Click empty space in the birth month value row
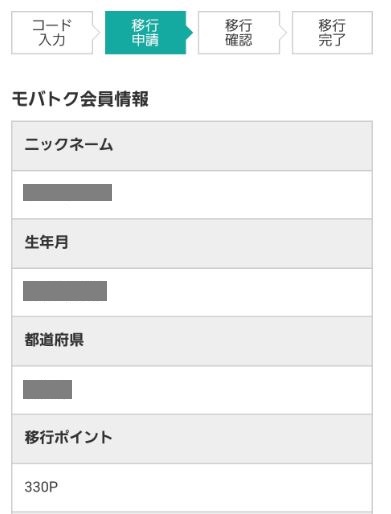The height and width of the screenshot is (514, 391). point(239,292)
